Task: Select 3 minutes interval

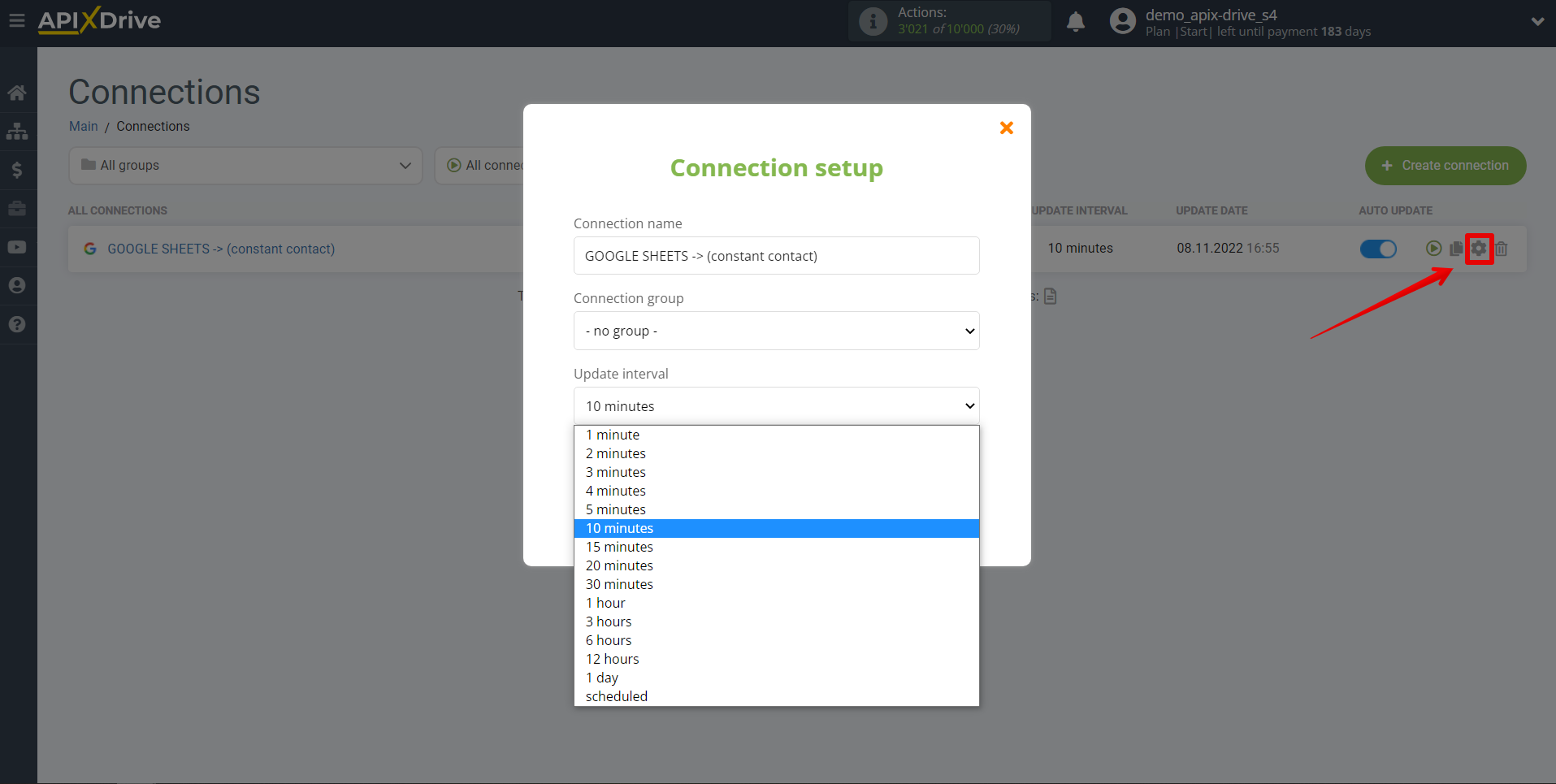Action: point(777,472)
